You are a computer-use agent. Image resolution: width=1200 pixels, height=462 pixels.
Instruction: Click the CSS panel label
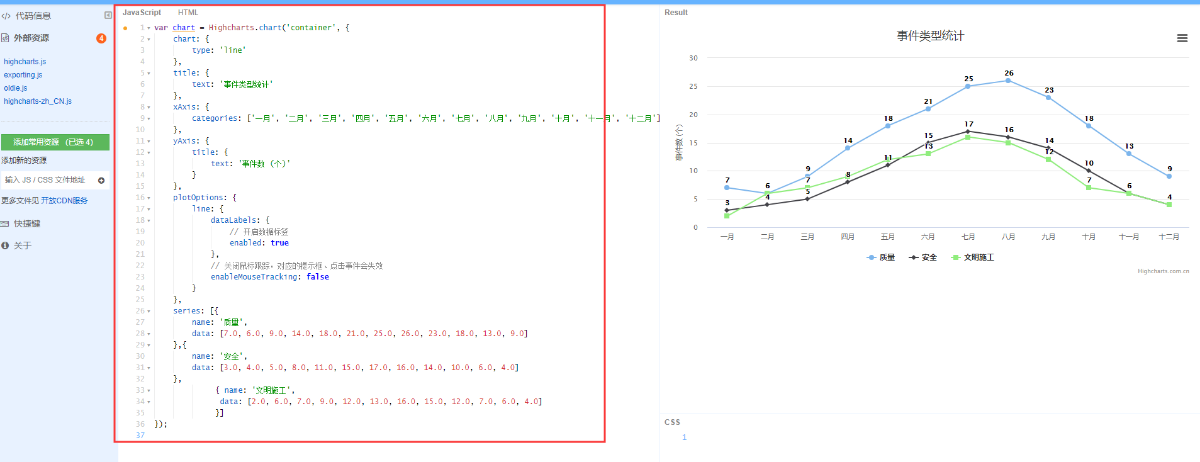coord(672,422)
